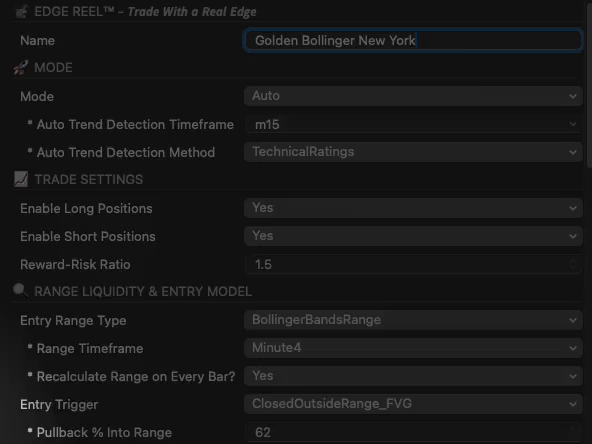
Task: Click the 'Auto Trend Detection Method' label
Action: point(126,153)
